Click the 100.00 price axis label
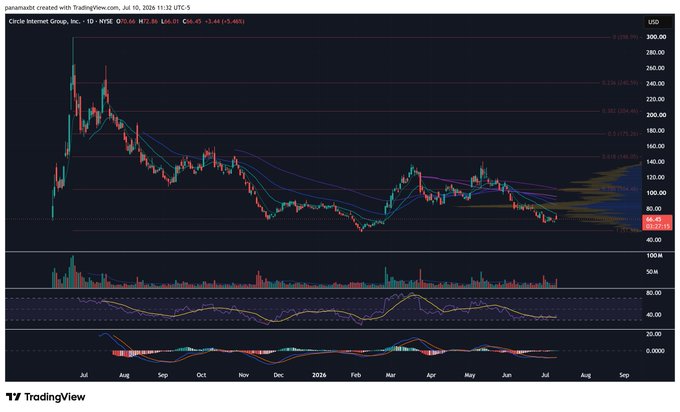The height and width of the screenshot is (412, 680). (x=656, y=193)
